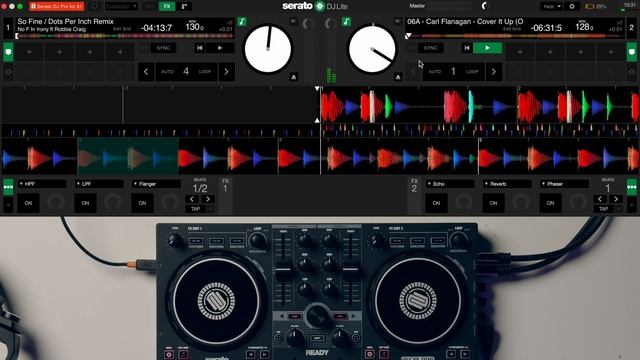Open the HPF effect dropdown

[42, 184]
